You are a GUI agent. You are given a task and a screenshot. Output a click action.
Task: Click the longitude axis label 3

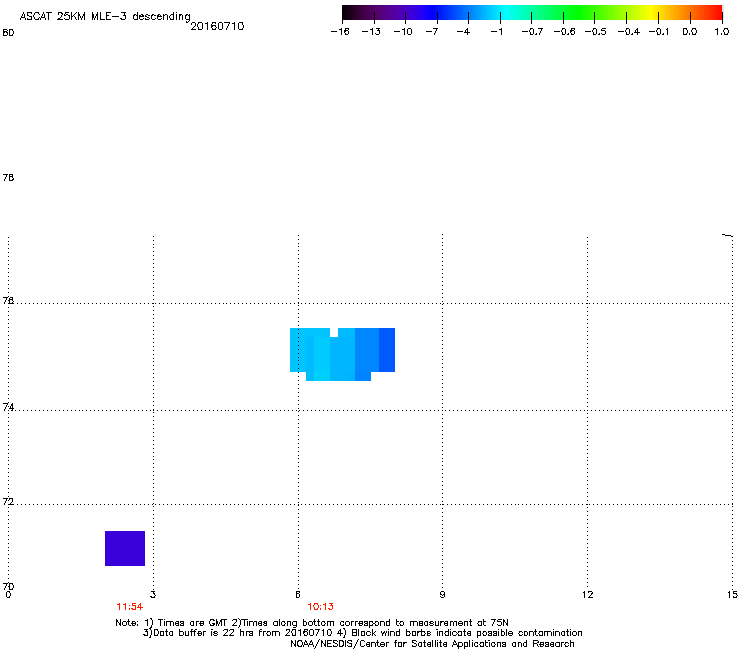pyautogui.click(x=153, y=594)
